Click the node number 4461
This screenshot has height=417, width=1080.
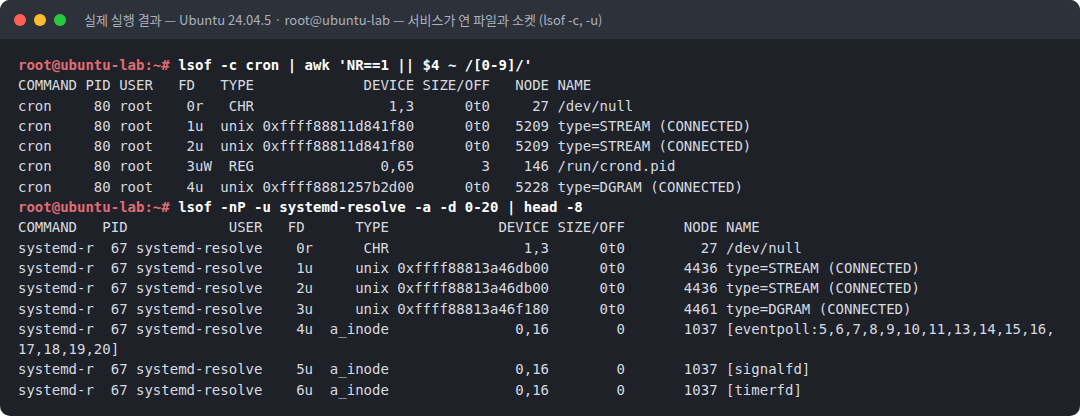700,308
